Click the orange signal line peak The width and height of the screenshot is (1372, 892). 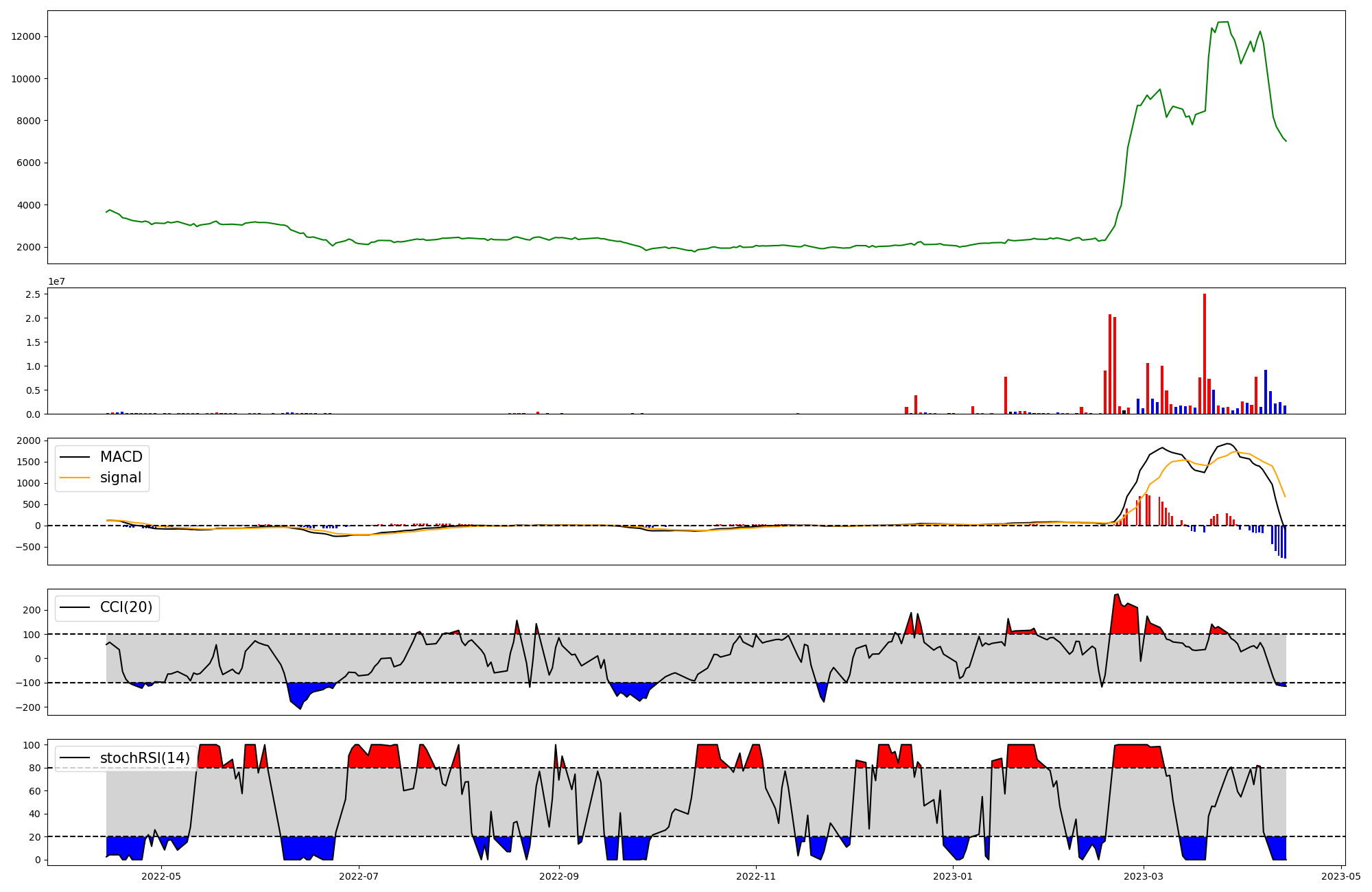click(x=1235, y=451)
